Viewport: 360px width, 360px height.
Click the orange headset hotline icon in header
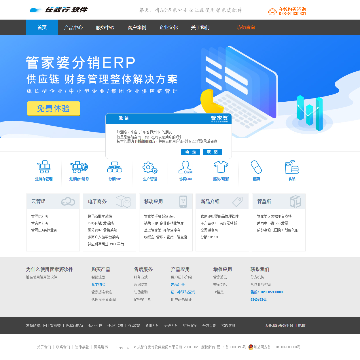click(272, 11)
